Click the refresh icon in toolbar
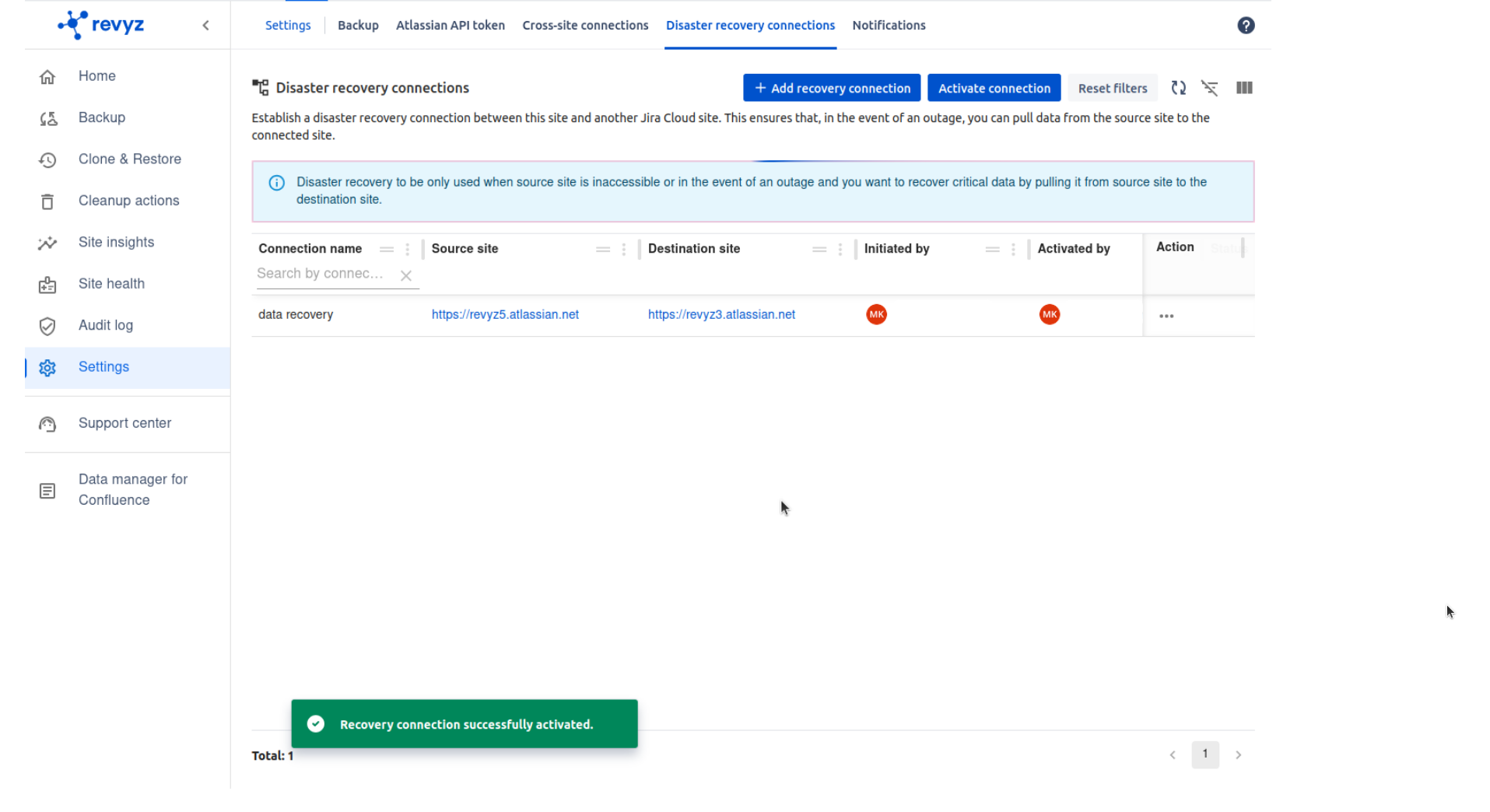The width and height of the screenshot is (1490, 812). [x=1178, y=88]
